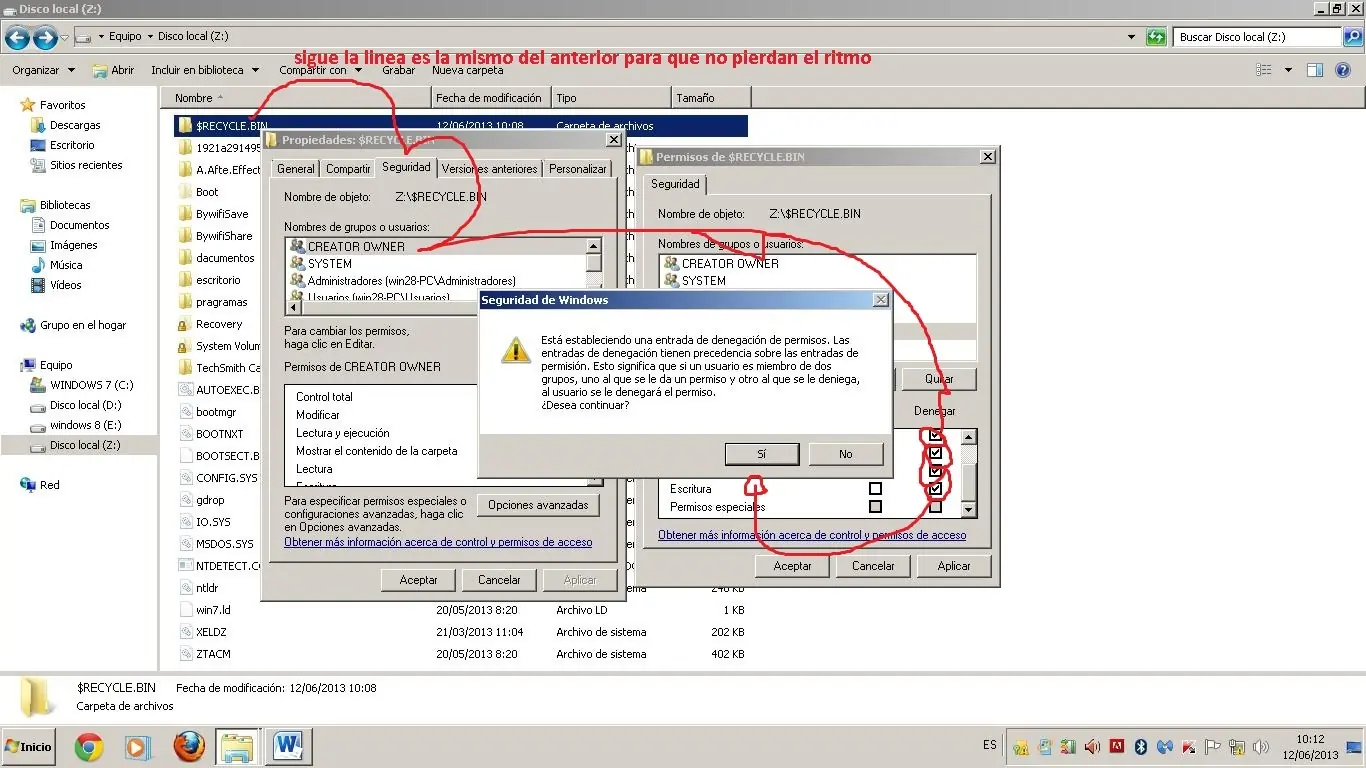Open the Descargas folder icon in the sidebar
This screenshot has height=768, width=1366.
tap(39, 125)
